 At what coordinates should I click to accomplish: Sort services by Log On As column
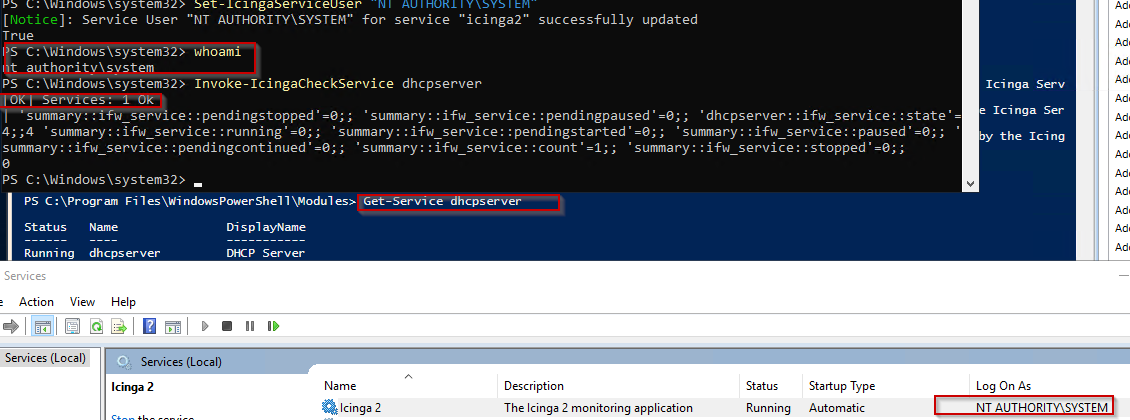point(1002,386)
